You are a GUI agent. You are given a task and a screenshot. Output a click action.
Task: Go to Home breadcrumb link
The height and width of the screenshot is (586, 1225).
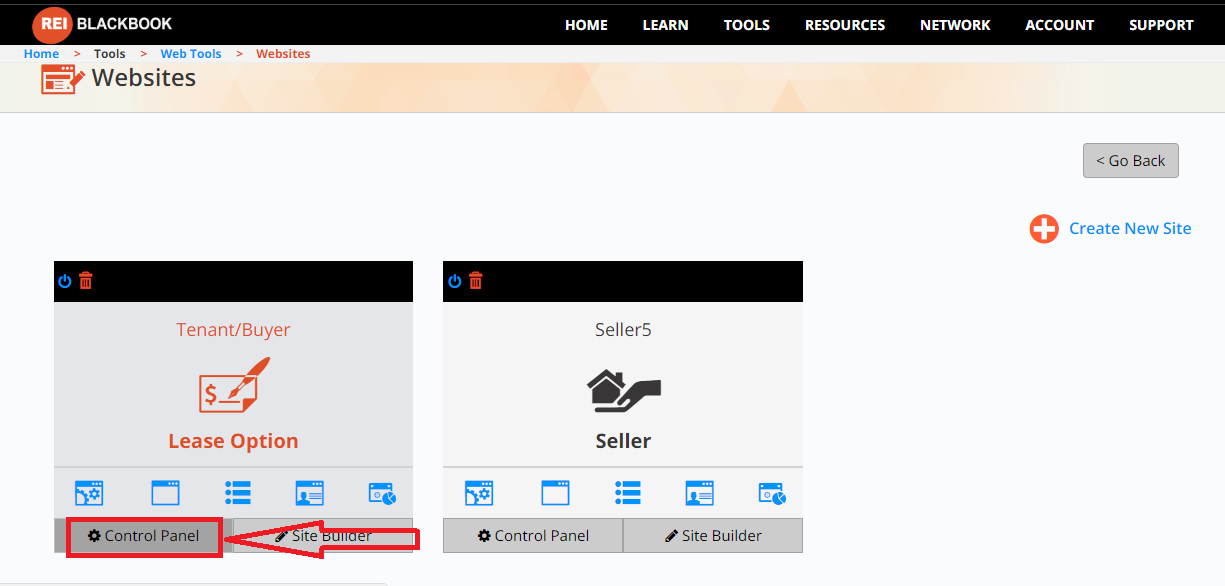pyautogui.click(x=41, y=54)
